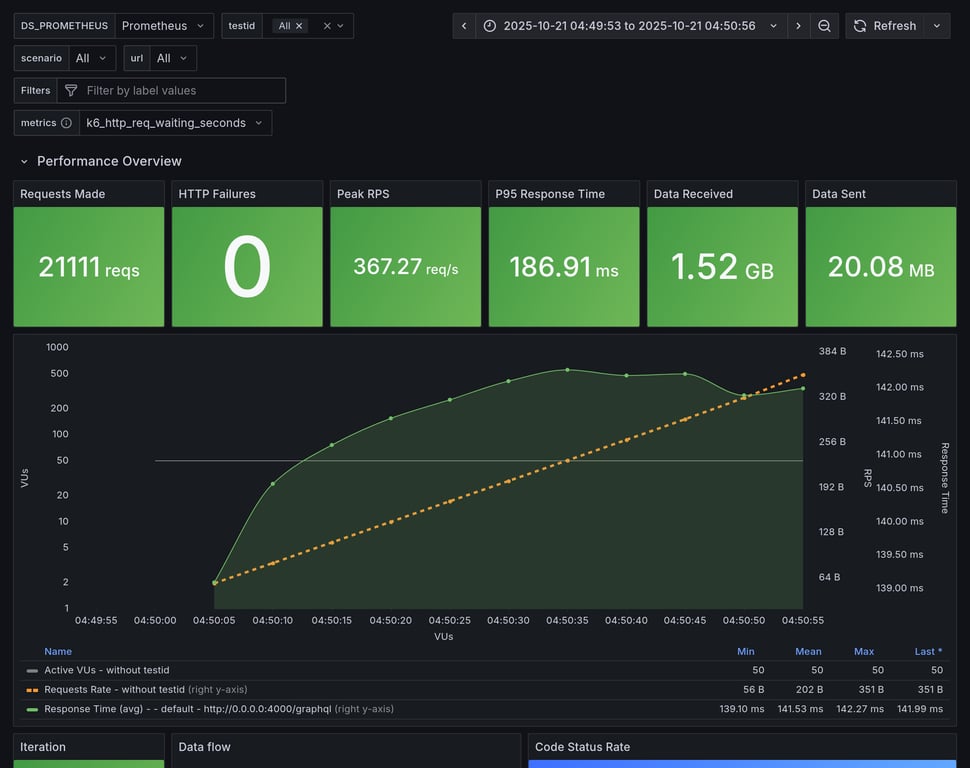Toggle Active VUs series in legend
This screenshot has height=768, width=970.
105,670
